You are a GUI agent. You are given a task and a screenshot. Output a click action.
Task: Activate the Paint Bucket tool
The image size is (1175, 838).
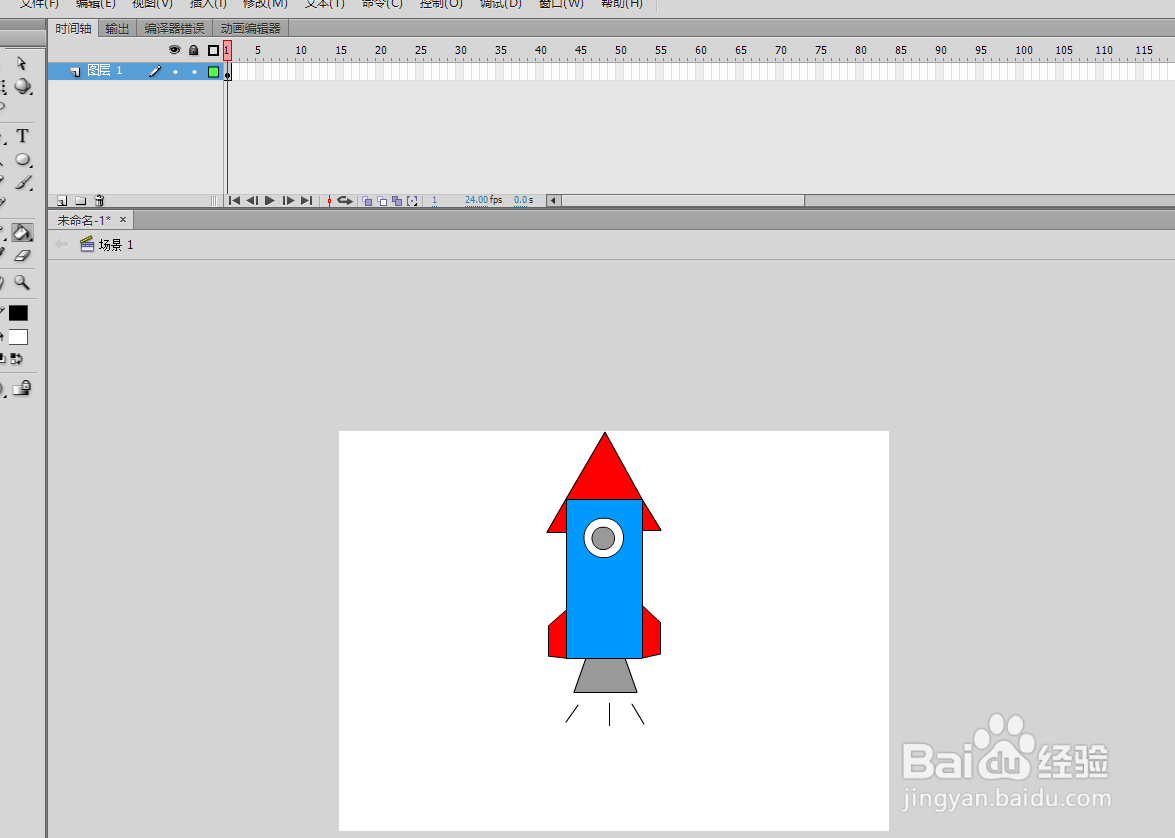22,232
